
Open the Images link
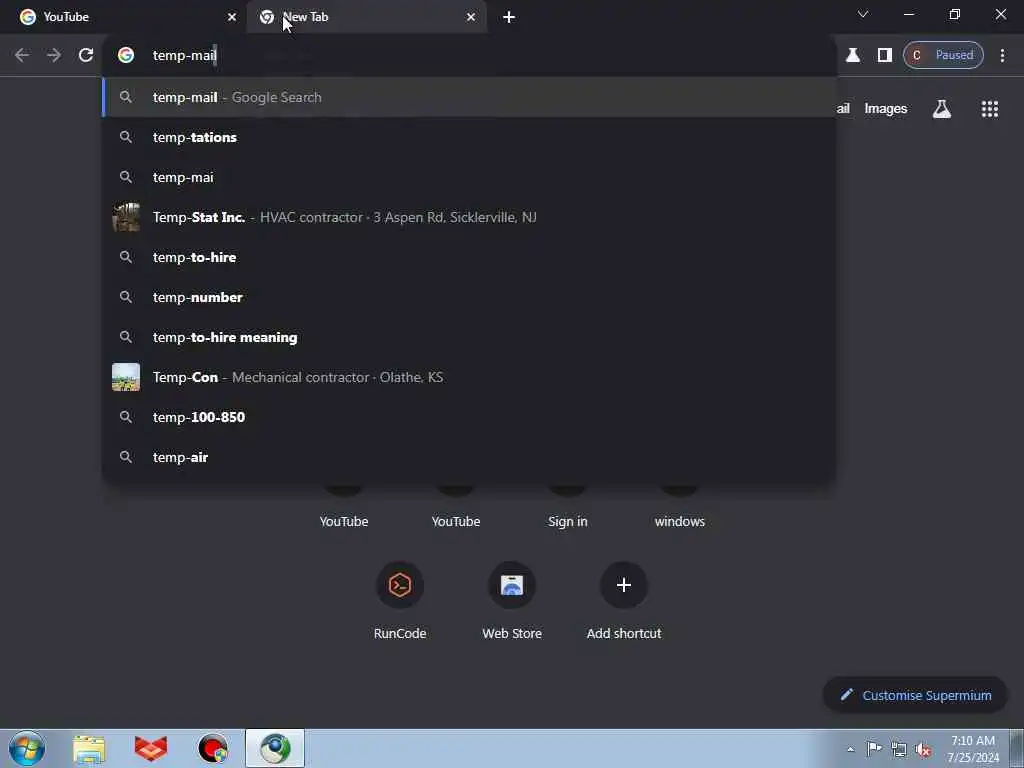pos(886,109)
